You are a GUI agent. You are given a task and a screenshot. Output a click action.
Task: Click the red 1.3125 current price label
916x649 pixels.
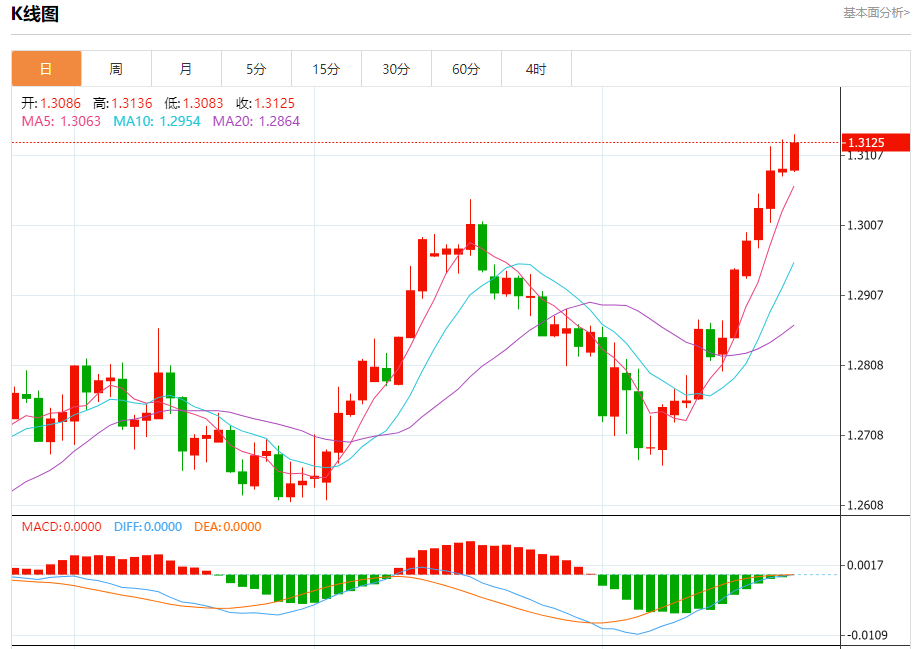coord(876,143)
